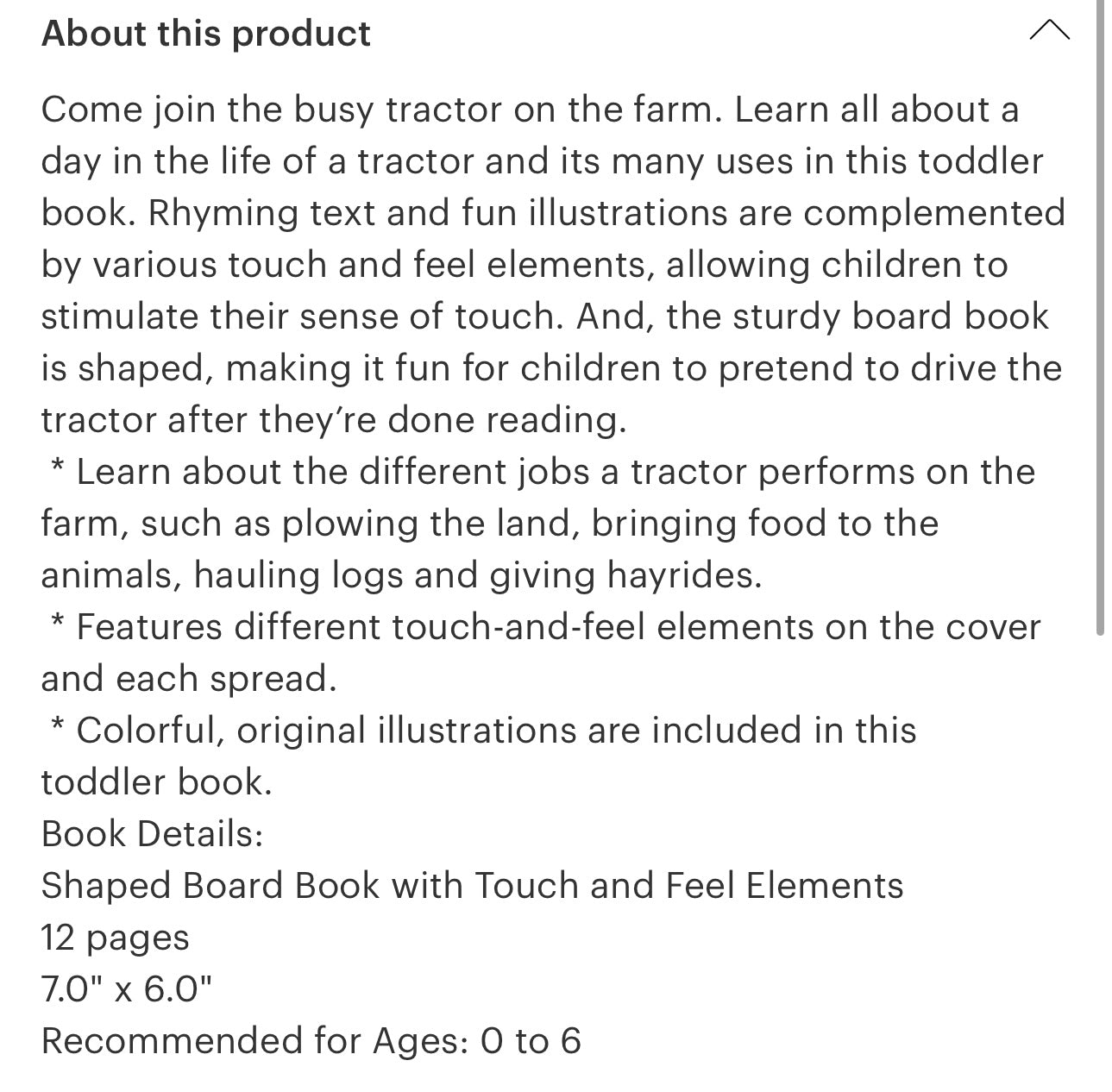Click Shaped Board Book with Touch and Feel Elements
Screen dimensions: 1112x1092
[x=472, y=886]
